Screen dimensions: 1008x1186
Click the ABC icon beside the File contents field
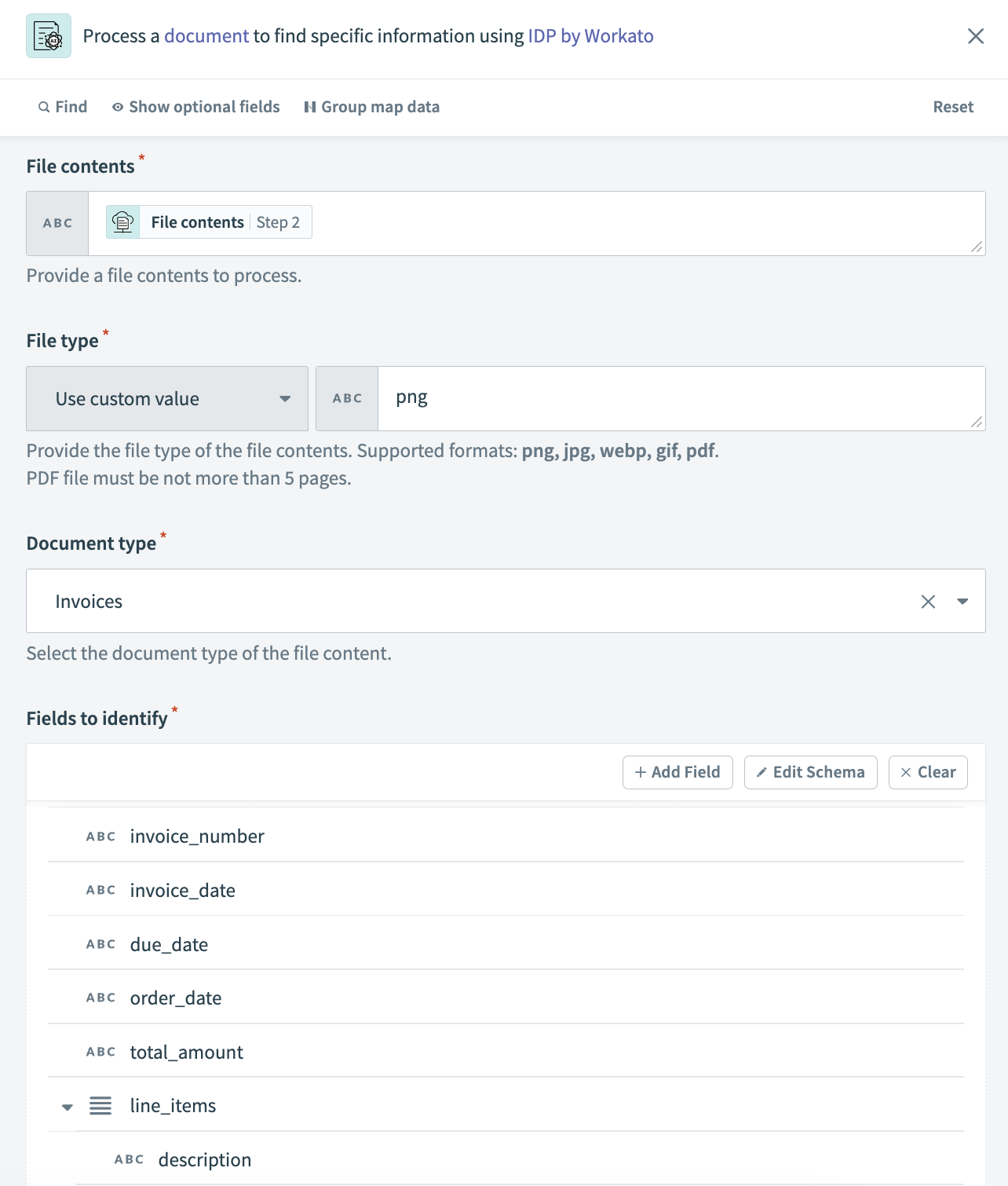coord(56,223)
